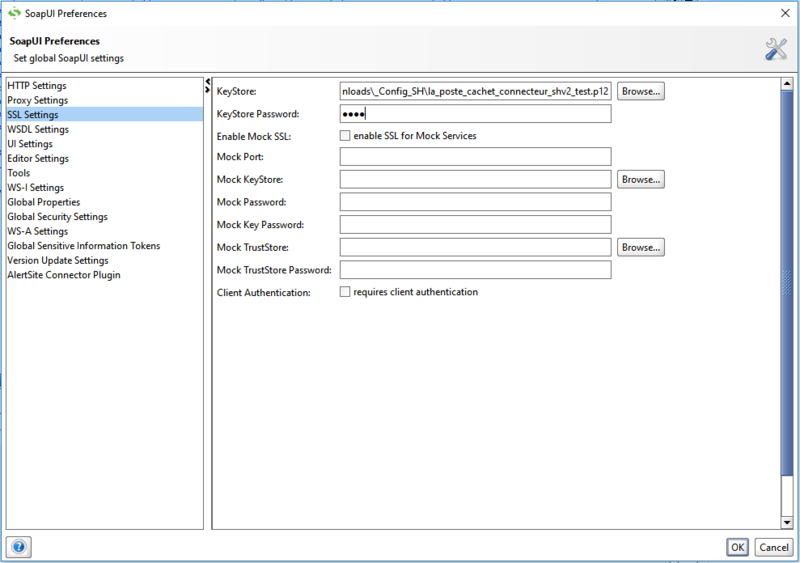Screen dimensions: 800x563
Task: Click the Mock Port field
Action: coord(476,157)
